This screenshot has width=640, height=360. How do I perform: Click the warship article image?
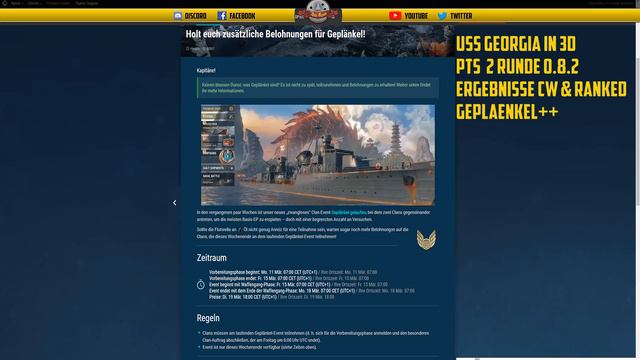(318, 155)
